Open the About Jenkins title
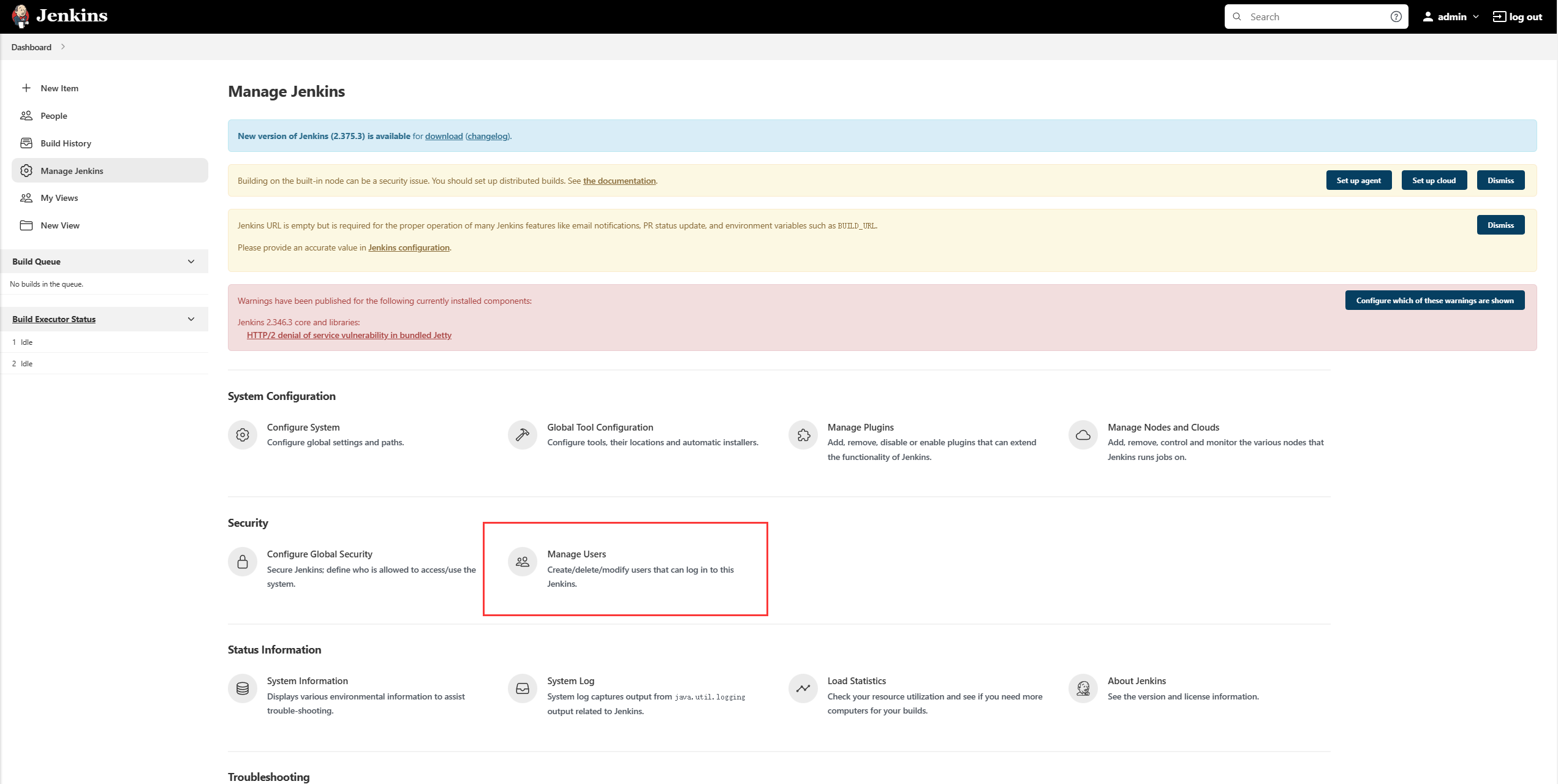This screenshot has height=784, width=1558. coord(1136,680)
